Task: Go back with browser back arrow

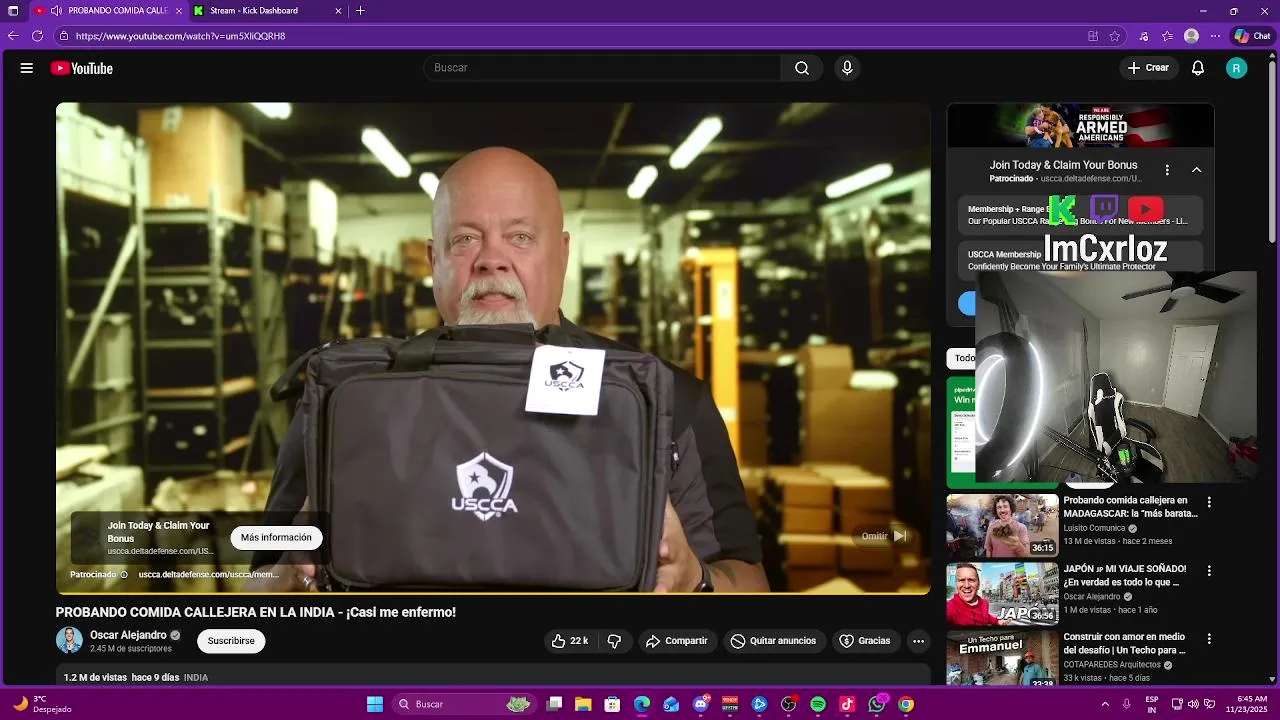Action: (x=13, y=36)
